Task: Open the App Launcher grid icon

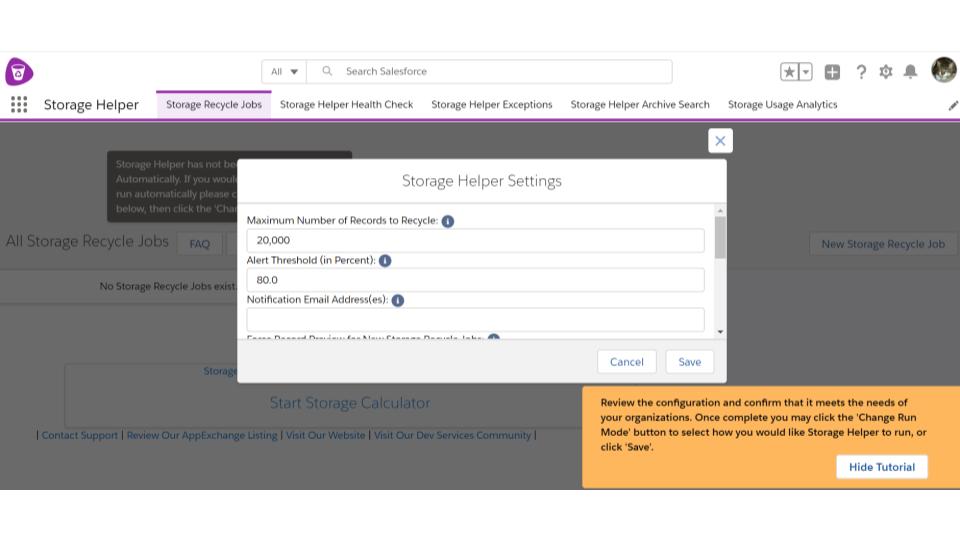Action: (19, 105)
